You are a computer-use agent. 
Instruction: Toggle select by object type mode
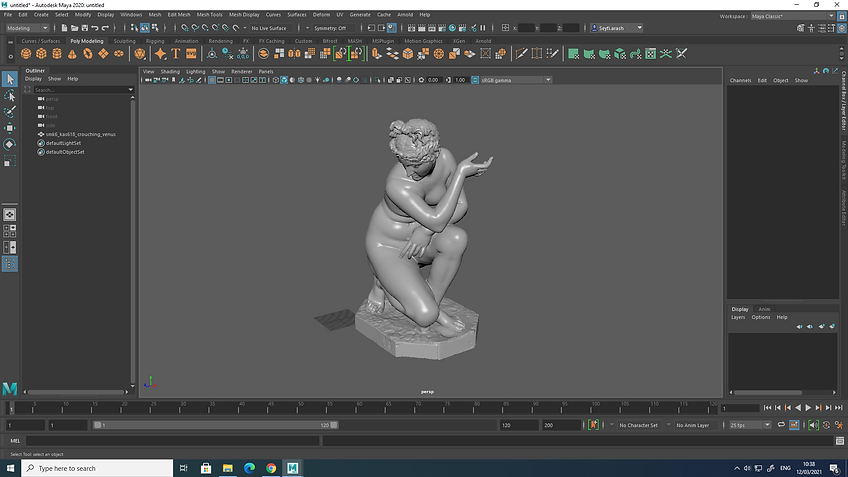[x=145, y=28]
